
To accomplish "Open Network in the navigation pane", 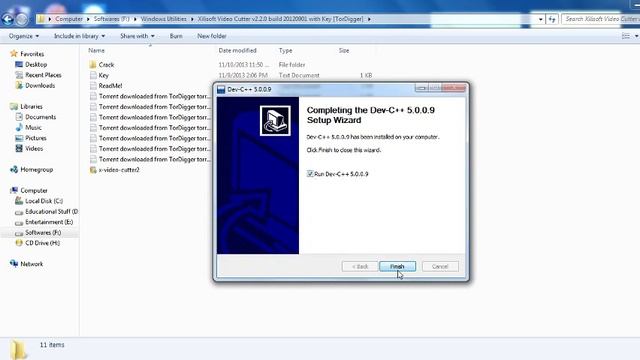I will [31, 264].
